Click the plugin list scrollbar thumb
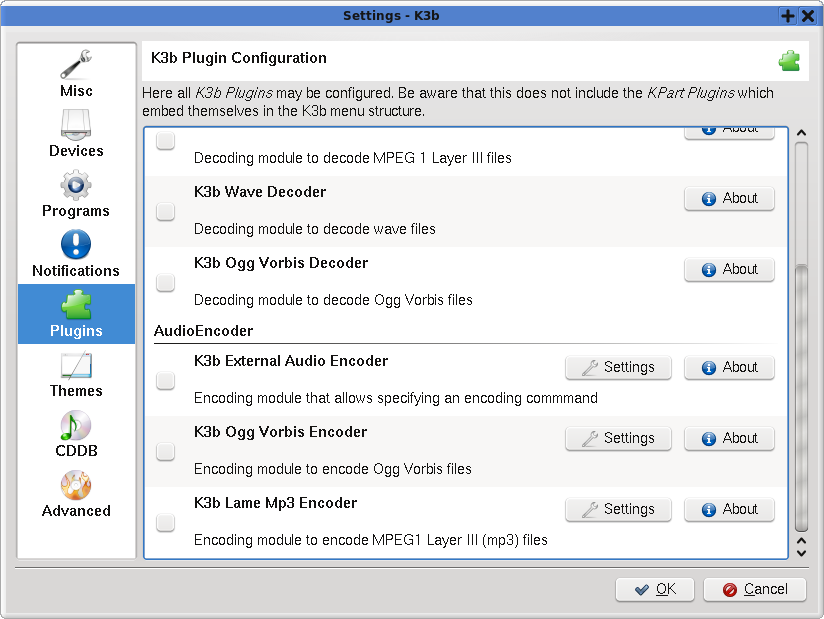The height and width of the screenshot is (619, 824). (x=801, y=398)
